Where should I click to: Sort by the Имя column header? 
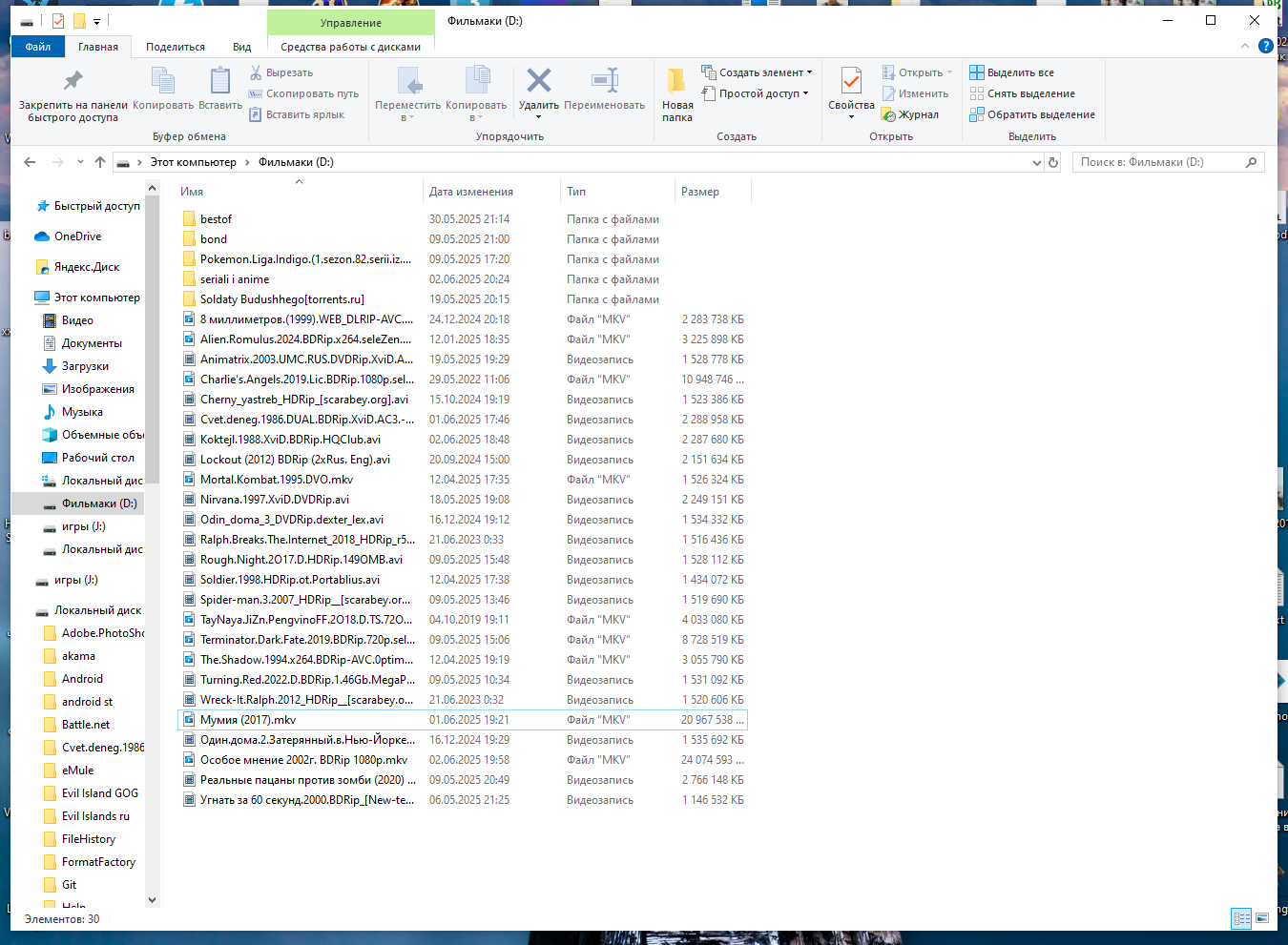point(299,192)
